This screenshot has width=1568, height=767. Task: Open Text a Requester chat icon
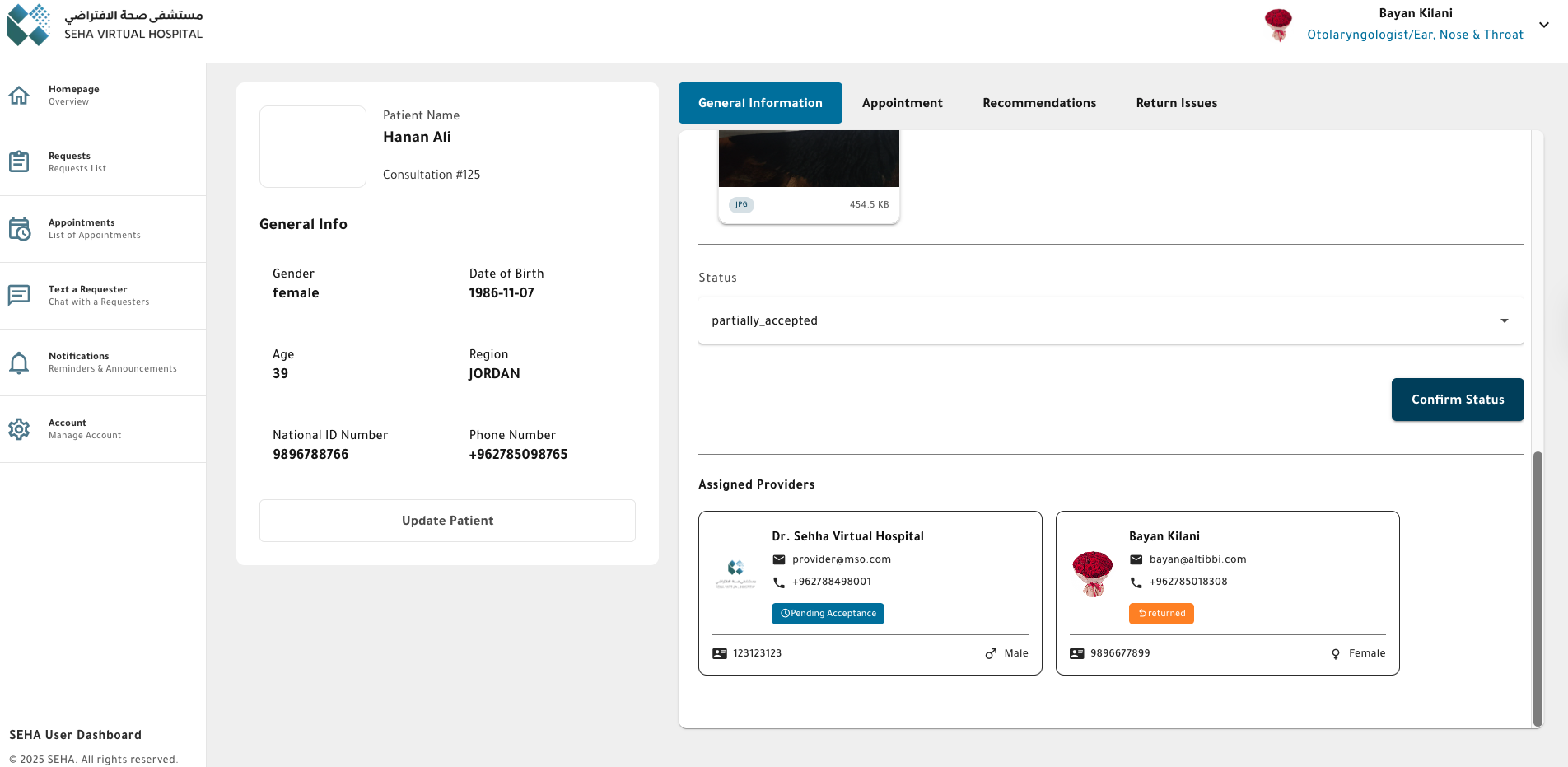pos(19,295)
